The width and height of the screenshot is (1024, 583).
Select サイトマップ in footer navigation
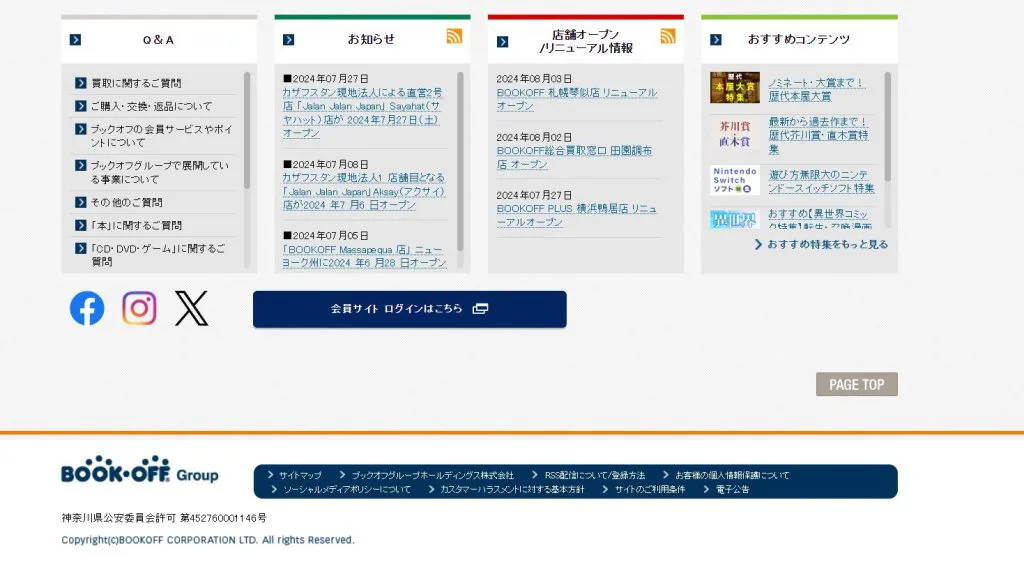tap(300, 475)
